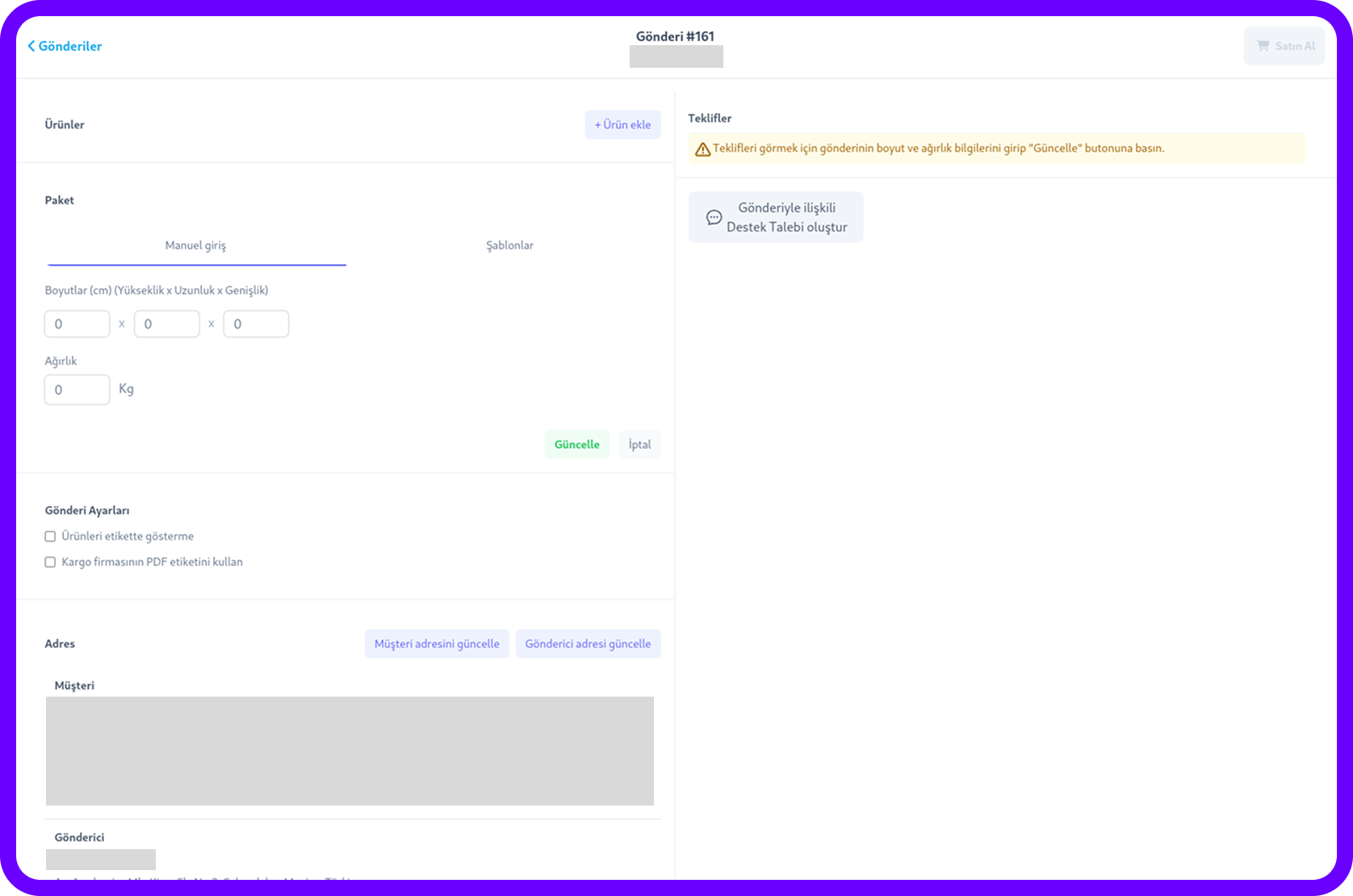Switch to the Manuel giriş tab
Image resolution: width=1353 pixels, height=896 pixels.
[x=196, y=245]
